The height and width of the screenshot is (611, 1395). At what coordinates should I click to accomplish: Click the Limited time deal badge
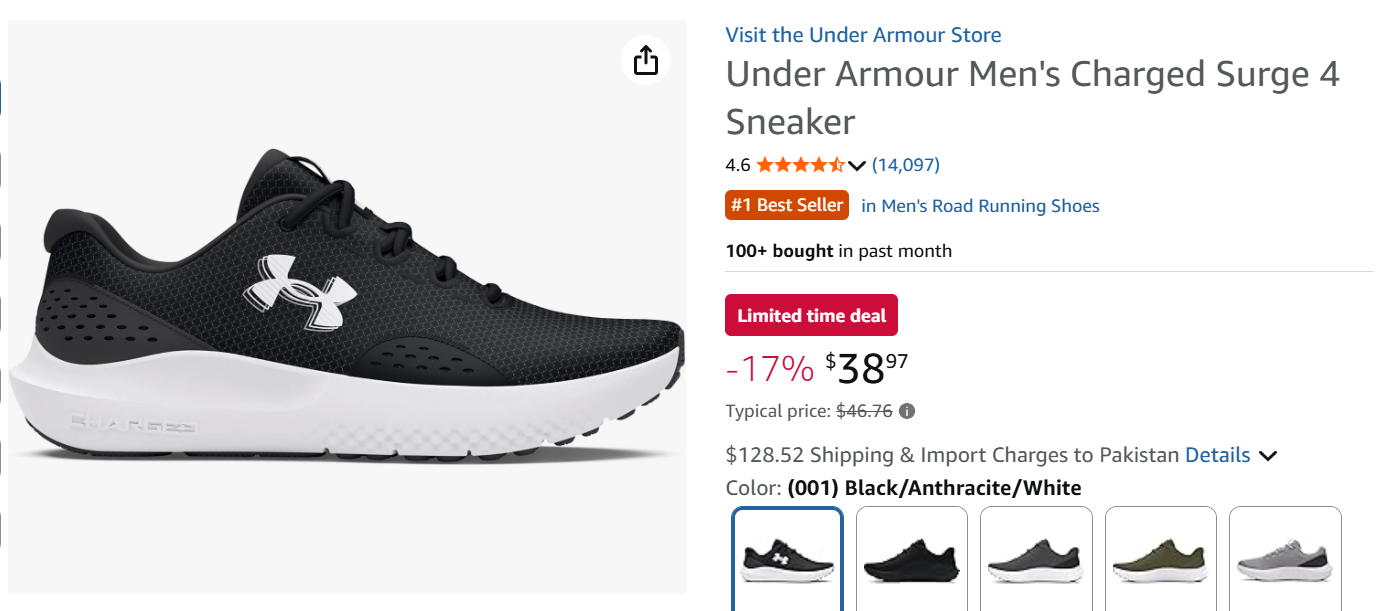(x=812, y=315)
